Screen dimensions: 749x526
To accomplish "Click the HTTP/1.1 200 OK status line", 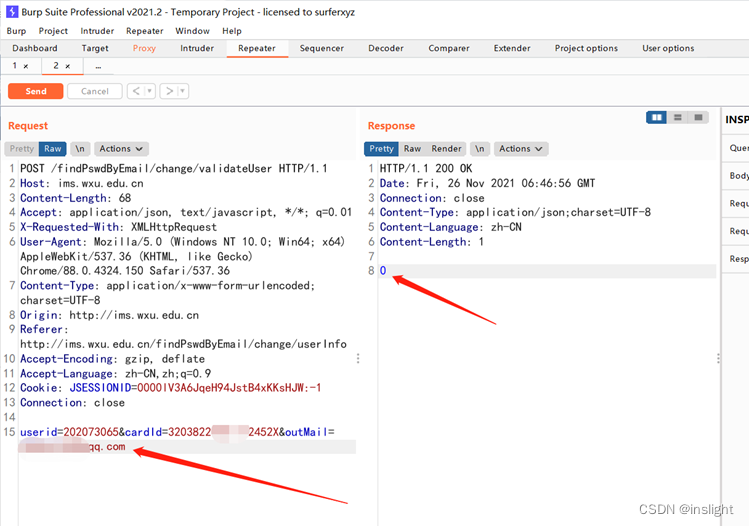I will point(426,169).
